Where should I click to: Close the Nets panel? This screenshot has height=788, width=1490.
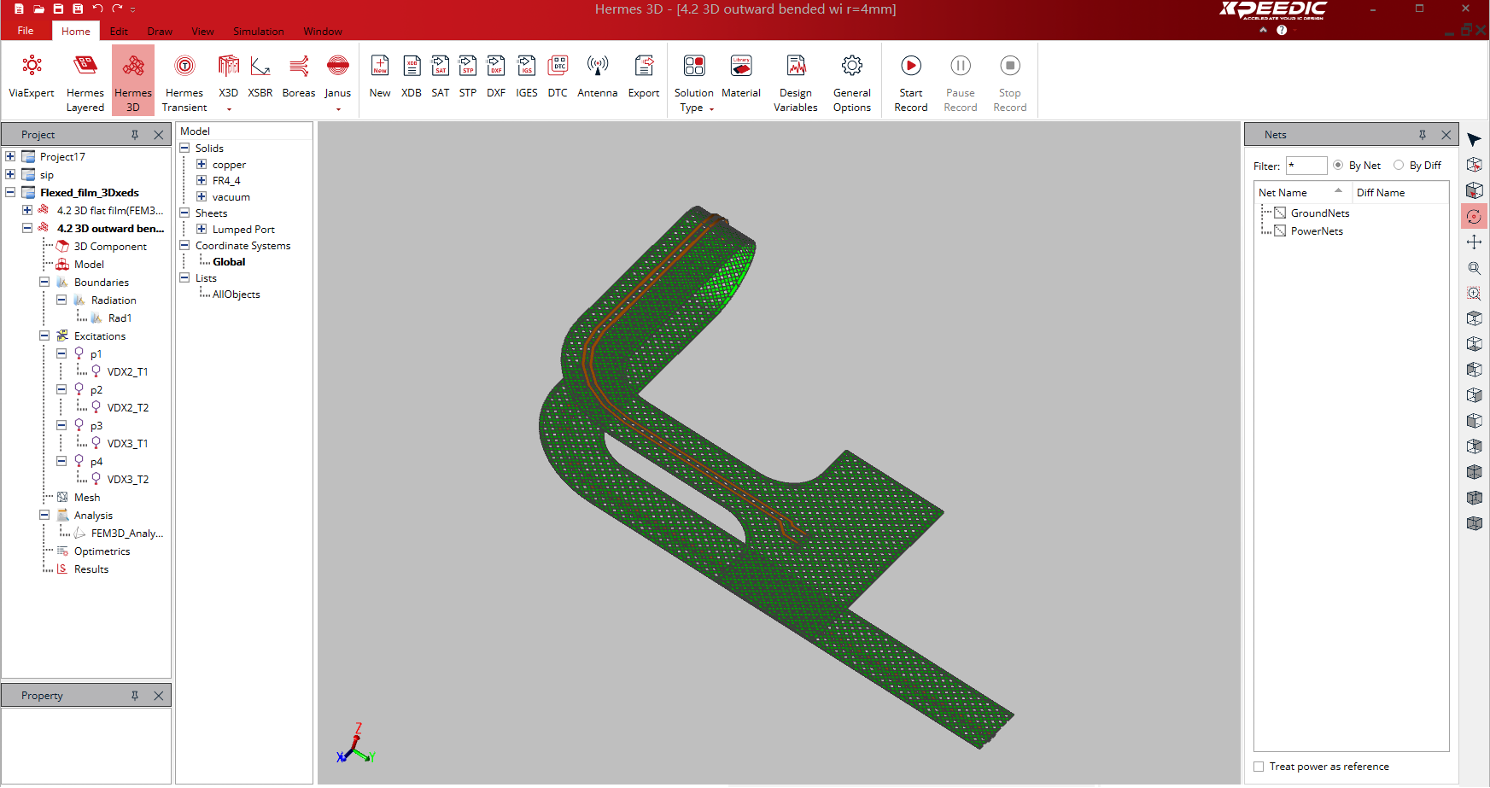tap(1446, 135)
